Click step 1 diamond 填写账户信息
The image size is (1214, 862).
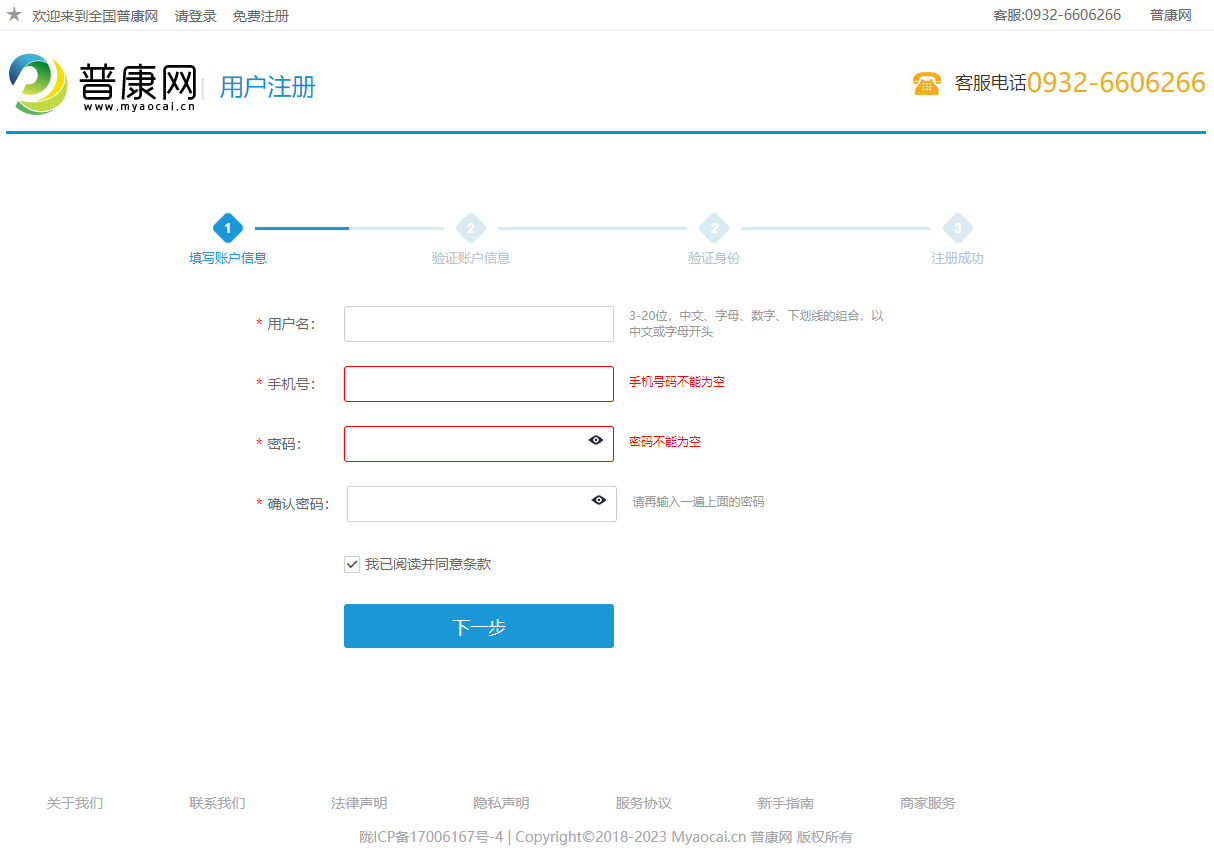(228, 229)
